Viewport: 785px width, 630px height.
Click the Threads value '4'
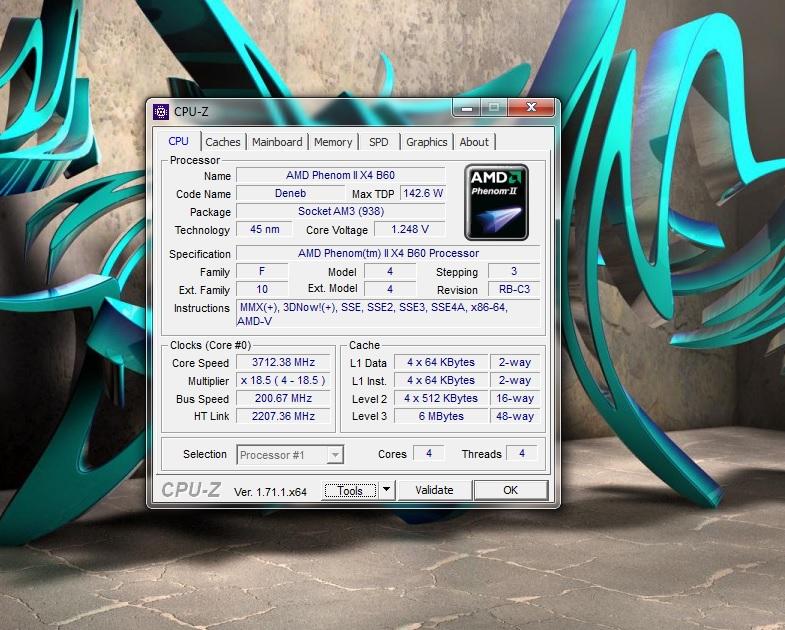pyautogui.click(x=522, y=453)
